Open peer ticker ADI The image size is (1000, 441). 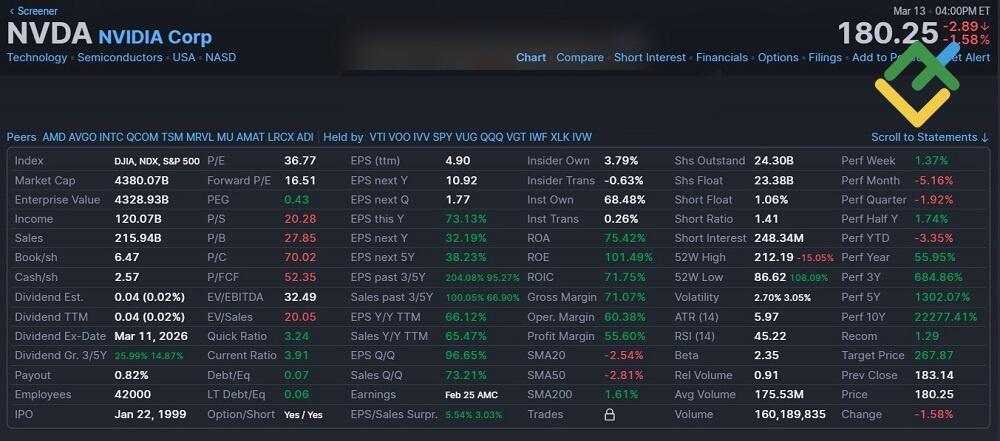click(x=305, y=137)
